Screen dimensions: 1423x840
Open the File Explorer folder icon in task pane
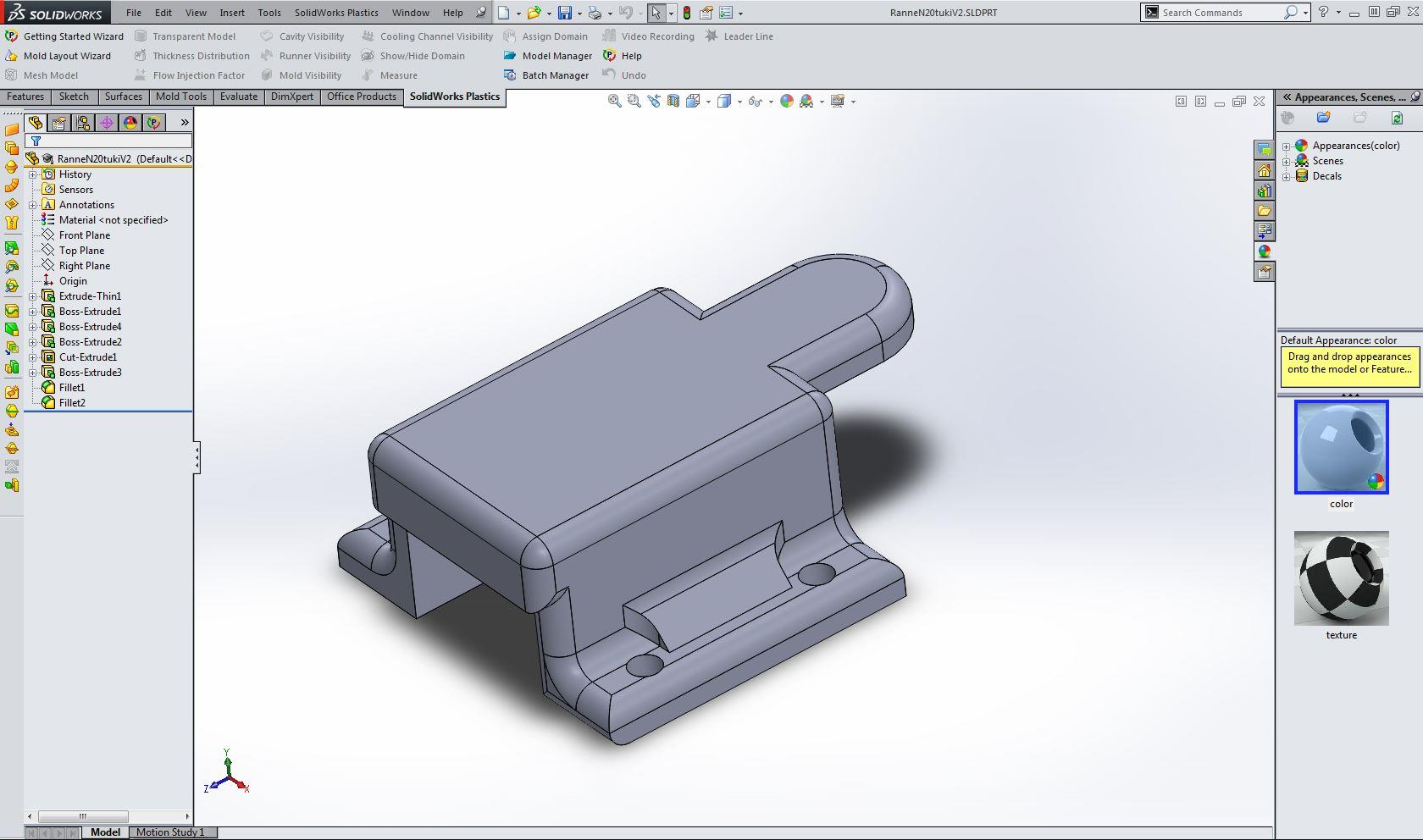[1264, 211]
